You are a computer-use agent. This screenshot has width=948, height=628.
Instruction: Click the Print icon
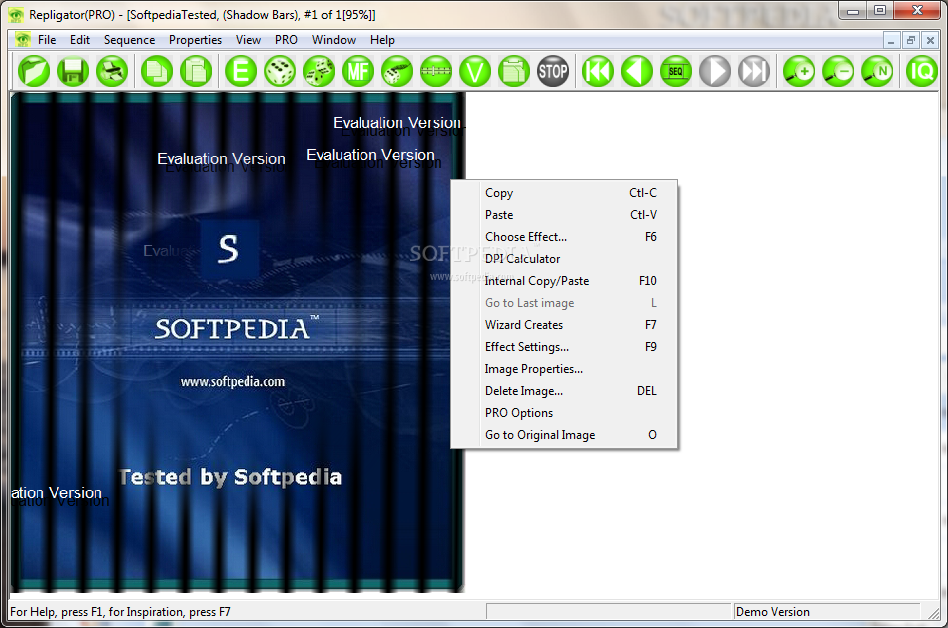click(x=112, y=71)
